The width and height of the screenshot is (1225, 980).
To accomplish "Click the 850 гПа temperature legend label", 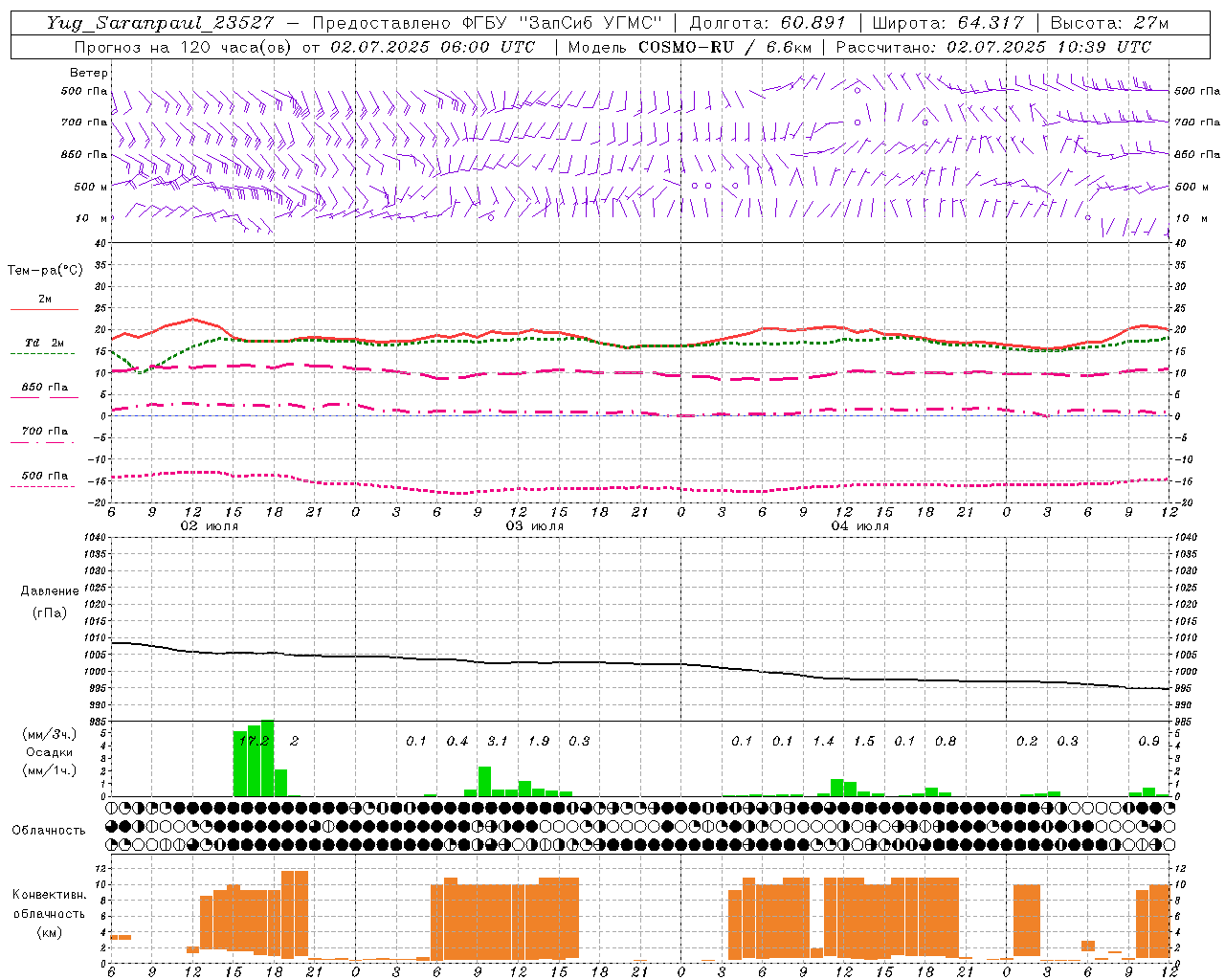I will click(x=45, y=387).
